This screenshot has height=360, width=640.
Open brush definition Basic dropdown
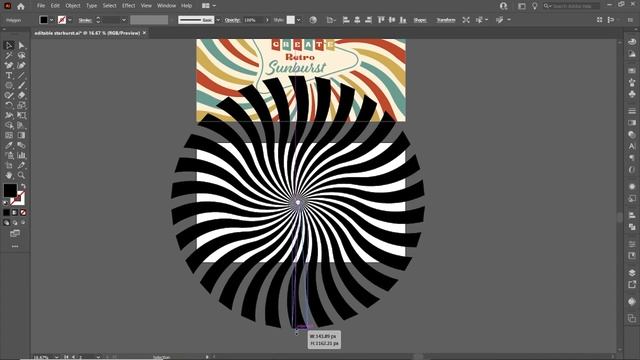[x=218, y=20]
